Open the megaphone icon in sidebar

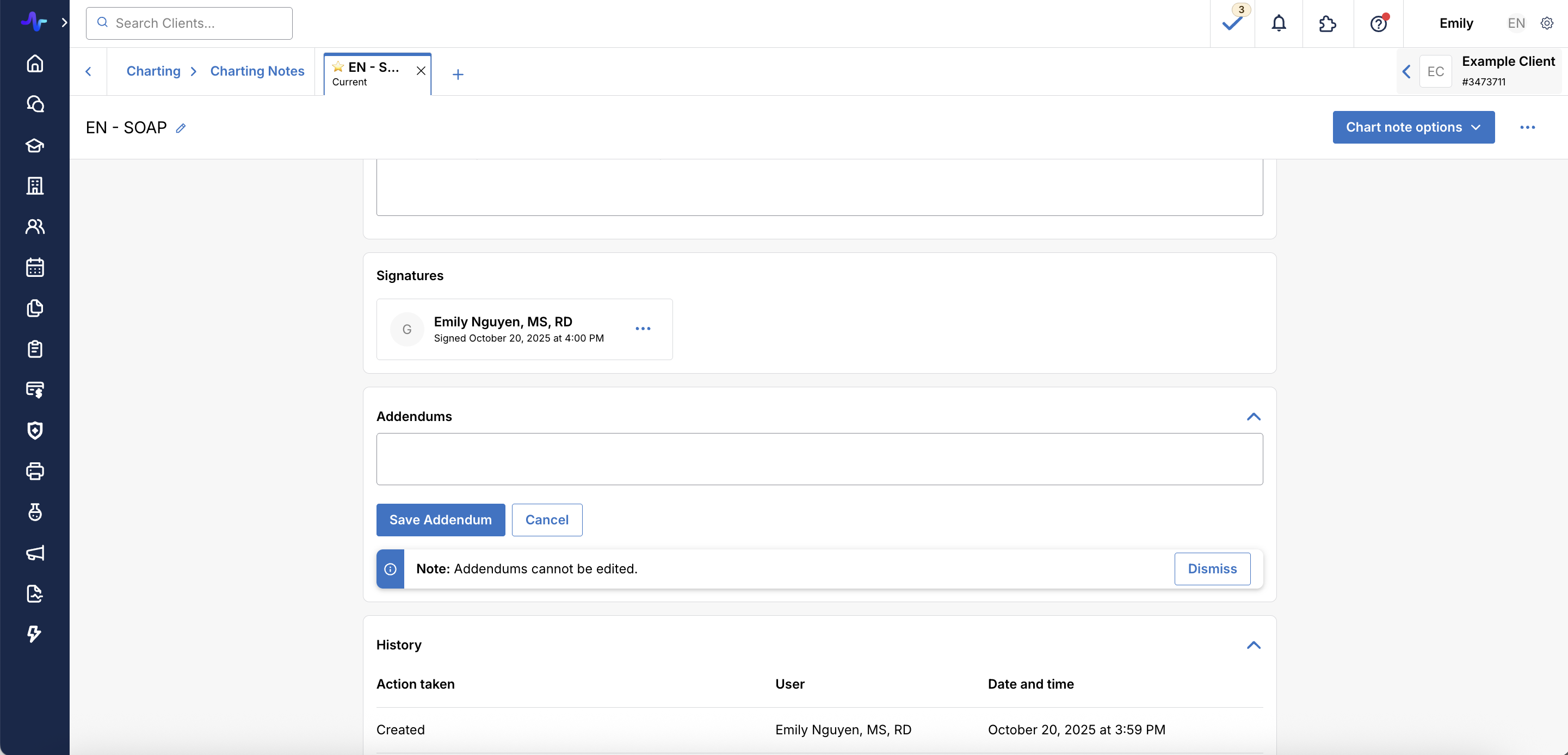click(x=35, y=553)
